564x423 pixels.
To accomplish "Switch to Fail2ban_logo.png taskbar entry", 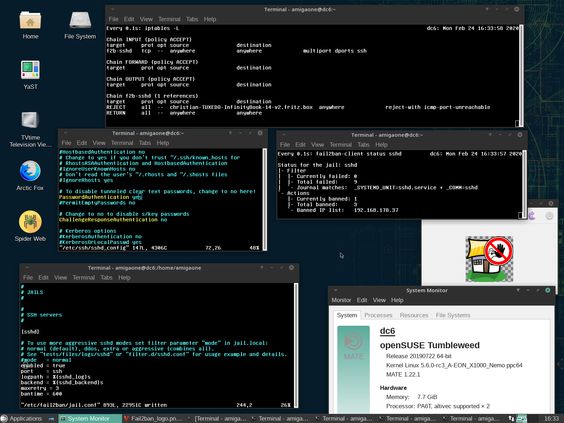I will [x=154, y=418].
